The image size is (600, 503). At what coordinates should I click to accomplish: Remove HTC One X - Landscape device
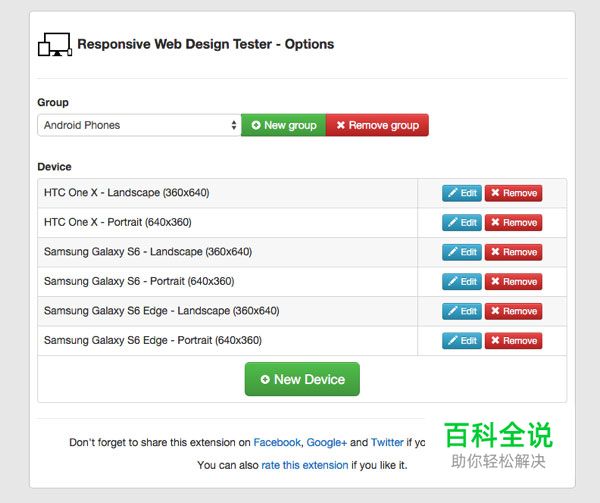pos(514,193)
